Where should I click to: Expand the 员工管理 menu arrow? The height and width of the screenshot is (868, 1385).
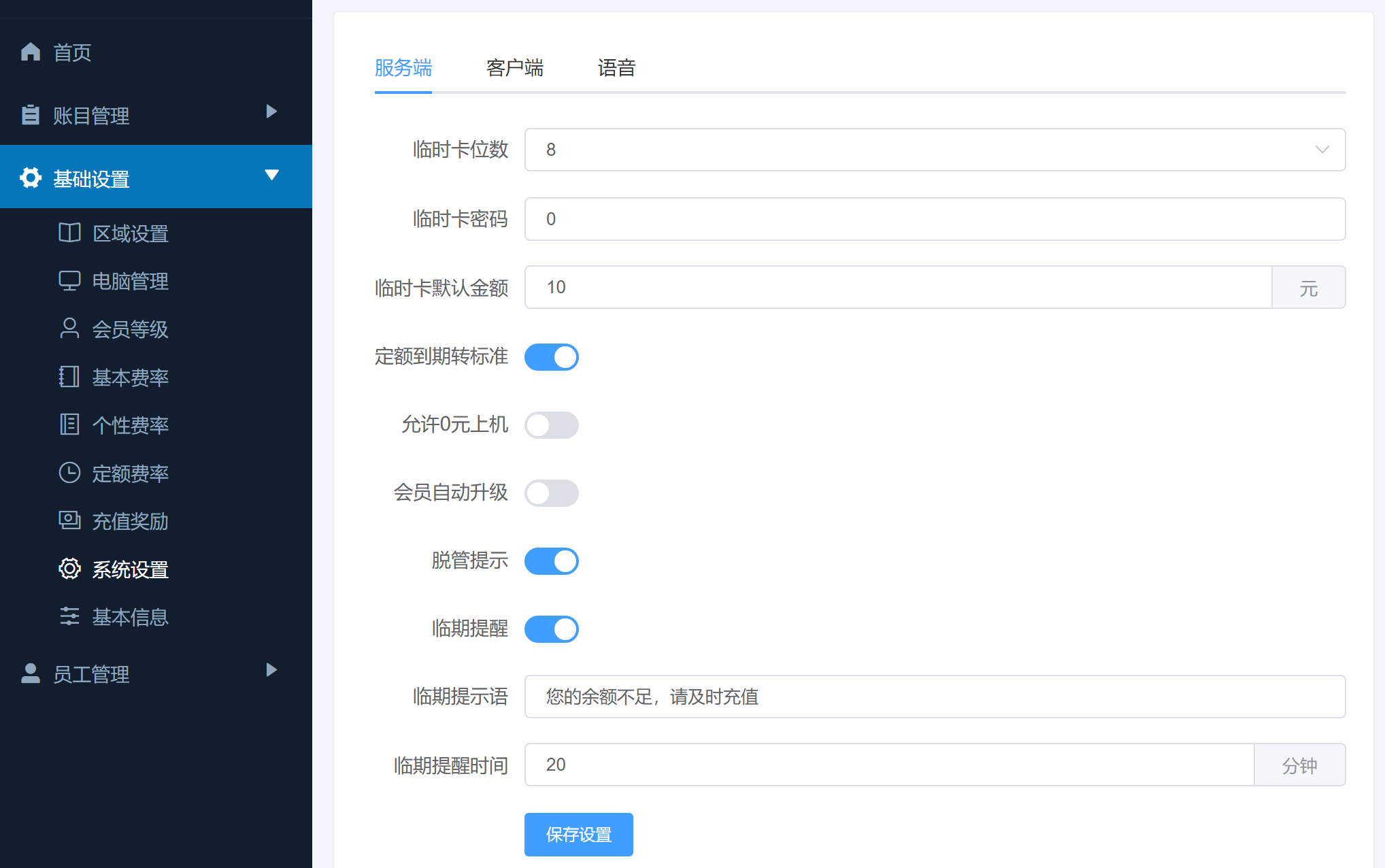tap(271, 670)
